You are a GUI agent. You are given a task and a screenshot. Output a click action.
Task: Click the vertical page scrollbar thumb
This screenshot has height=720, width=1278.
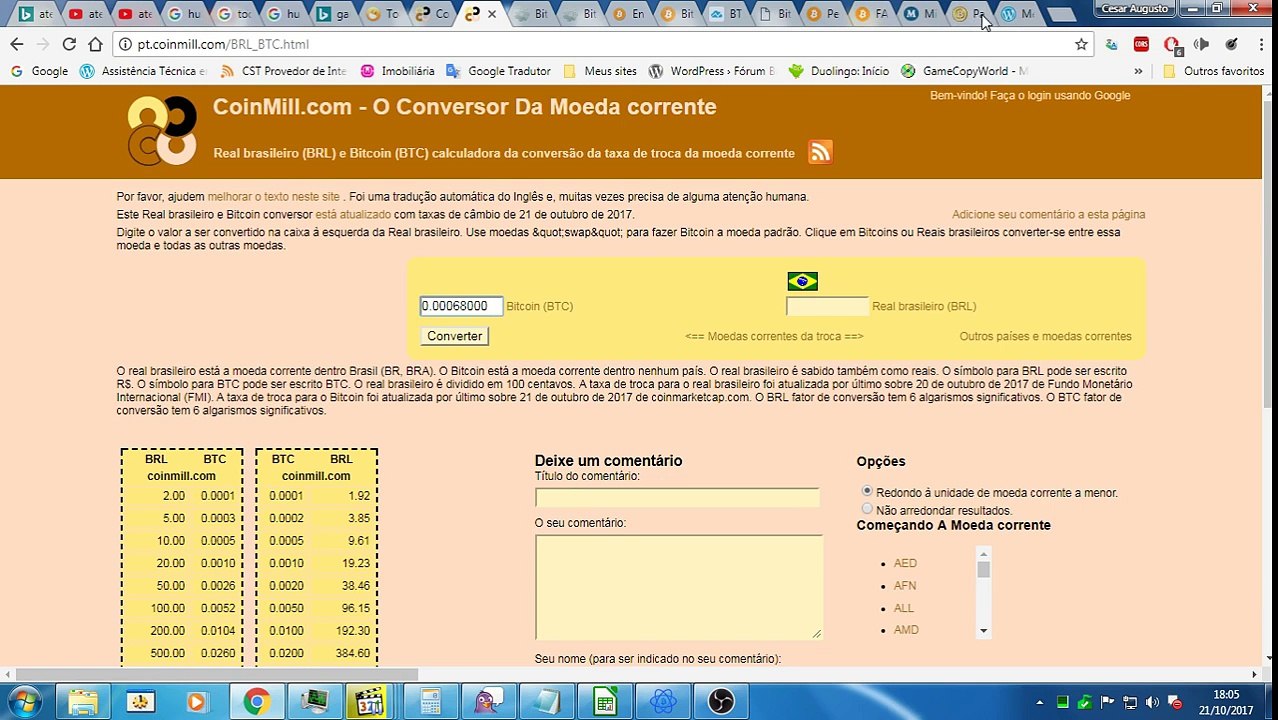pos(1270,255)
